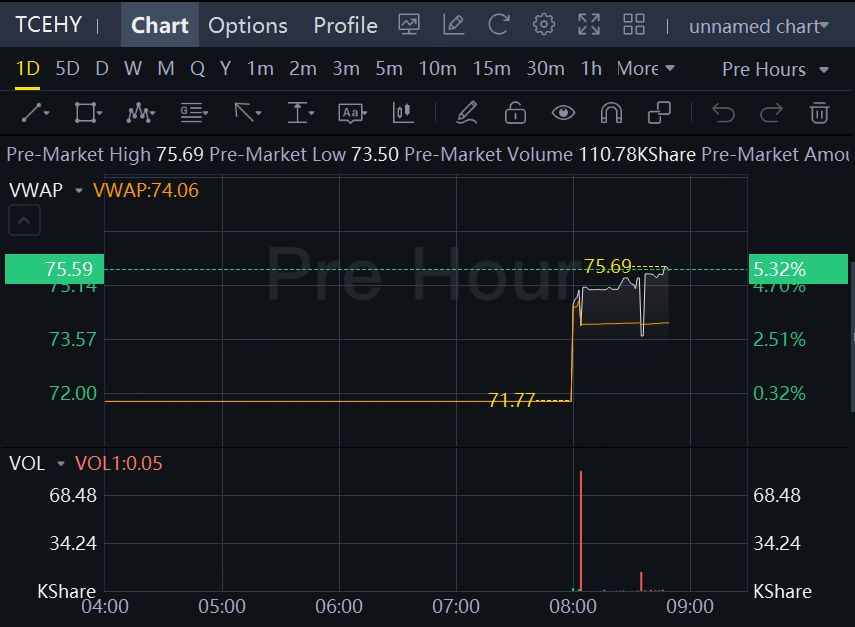Click the edit chart pencil icon in header
Screen dimensions: 855x627
click(454, 25)
